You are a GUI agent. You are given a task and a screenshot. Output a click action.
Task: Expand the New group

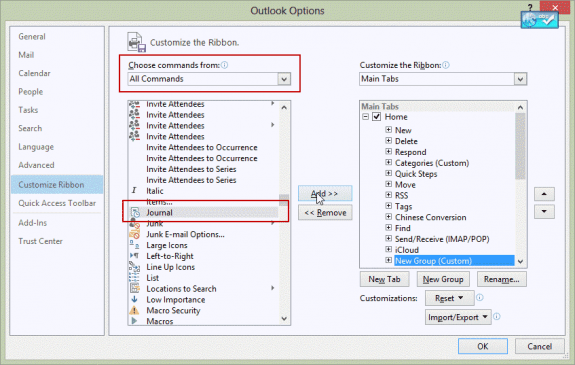[388, 130]
